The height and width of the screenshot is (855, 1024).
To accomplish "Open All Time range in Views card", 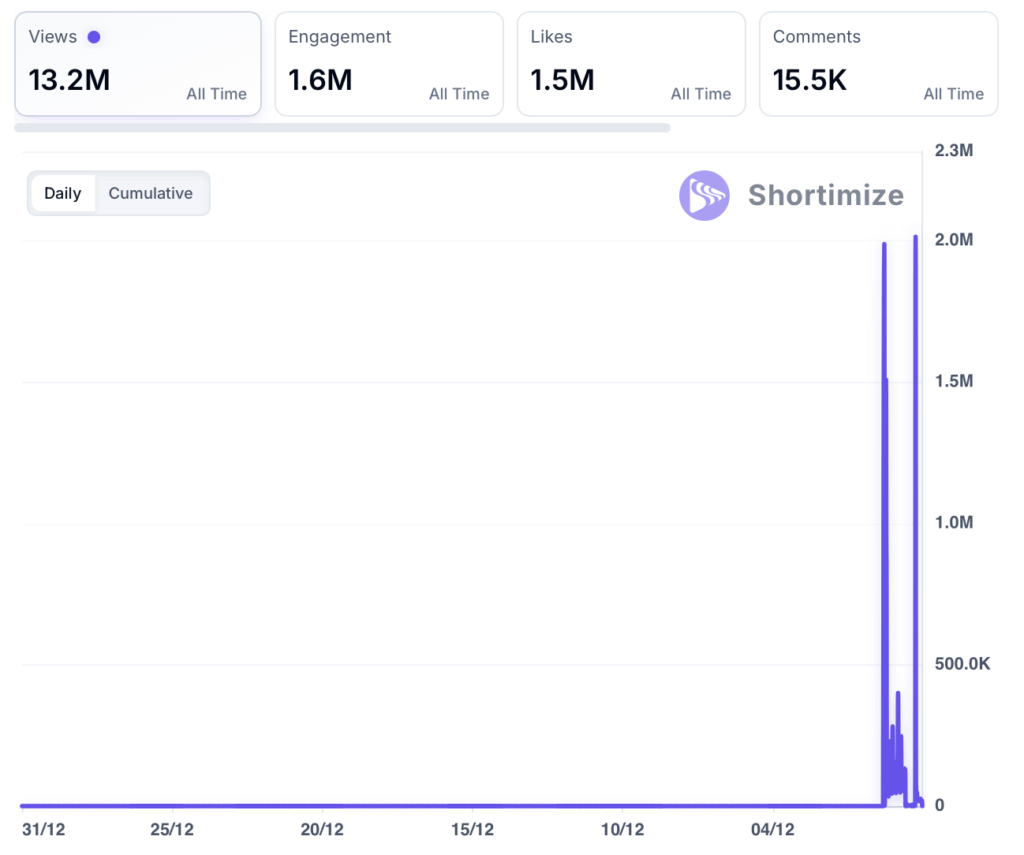I will [x=216, y=94].
